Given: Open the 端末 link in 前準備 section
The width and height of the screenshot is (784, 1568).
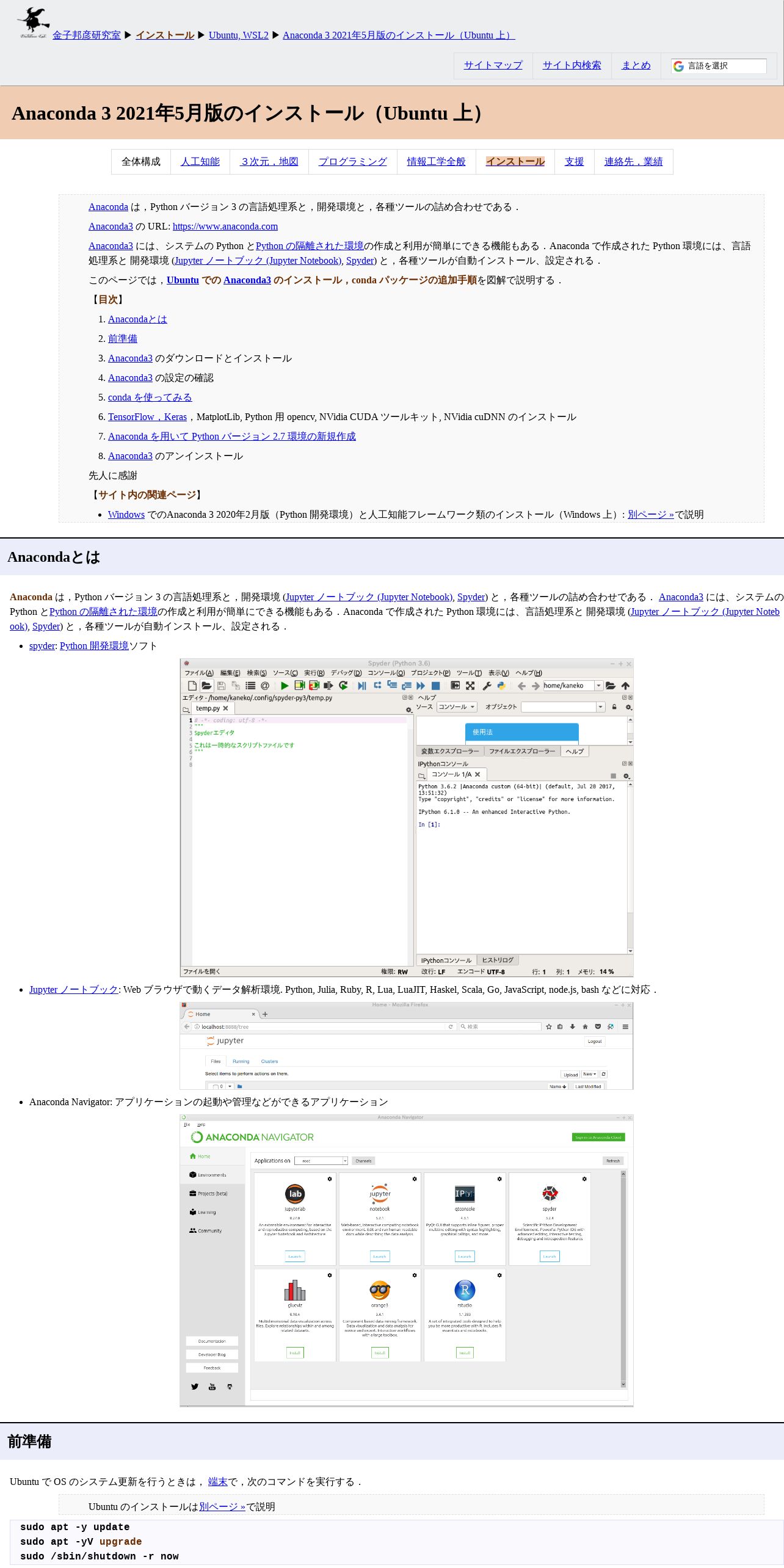Looking at the screenshot, I should pyautogui.click(x=218, y=1482).
